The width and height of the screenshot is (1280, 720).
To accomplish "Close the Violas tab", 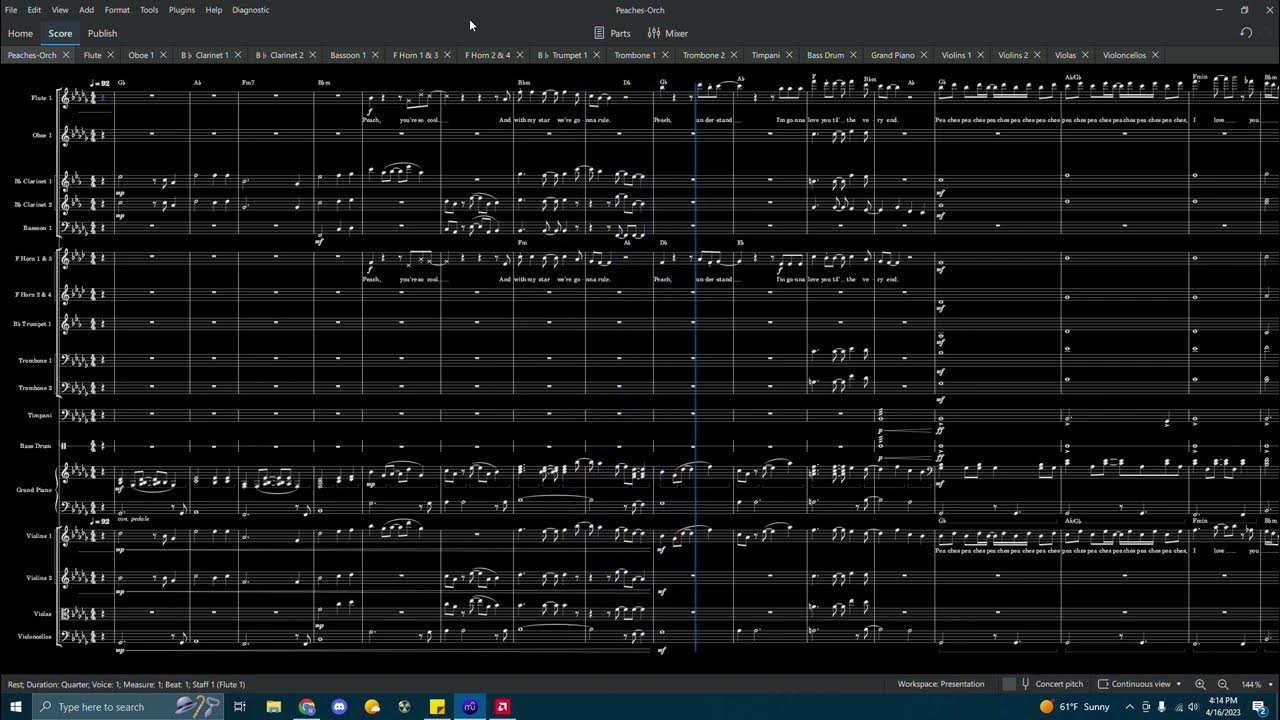I will pyautogui.click(x=1085, y=55).
